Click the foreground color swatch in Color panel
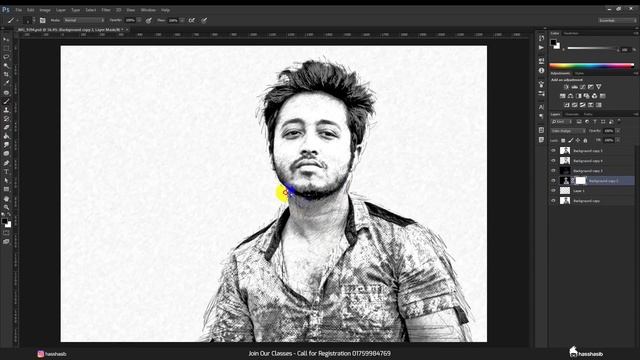 click(553, 42)
